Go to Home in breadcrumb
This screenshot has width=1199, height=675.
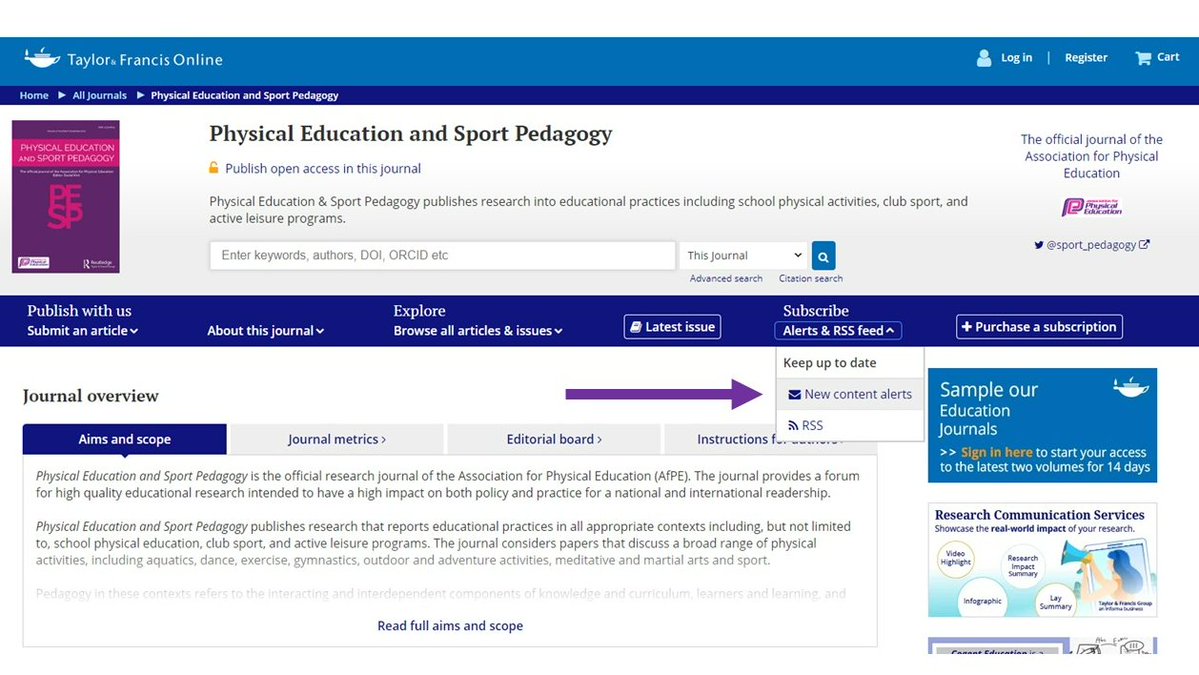34,96
